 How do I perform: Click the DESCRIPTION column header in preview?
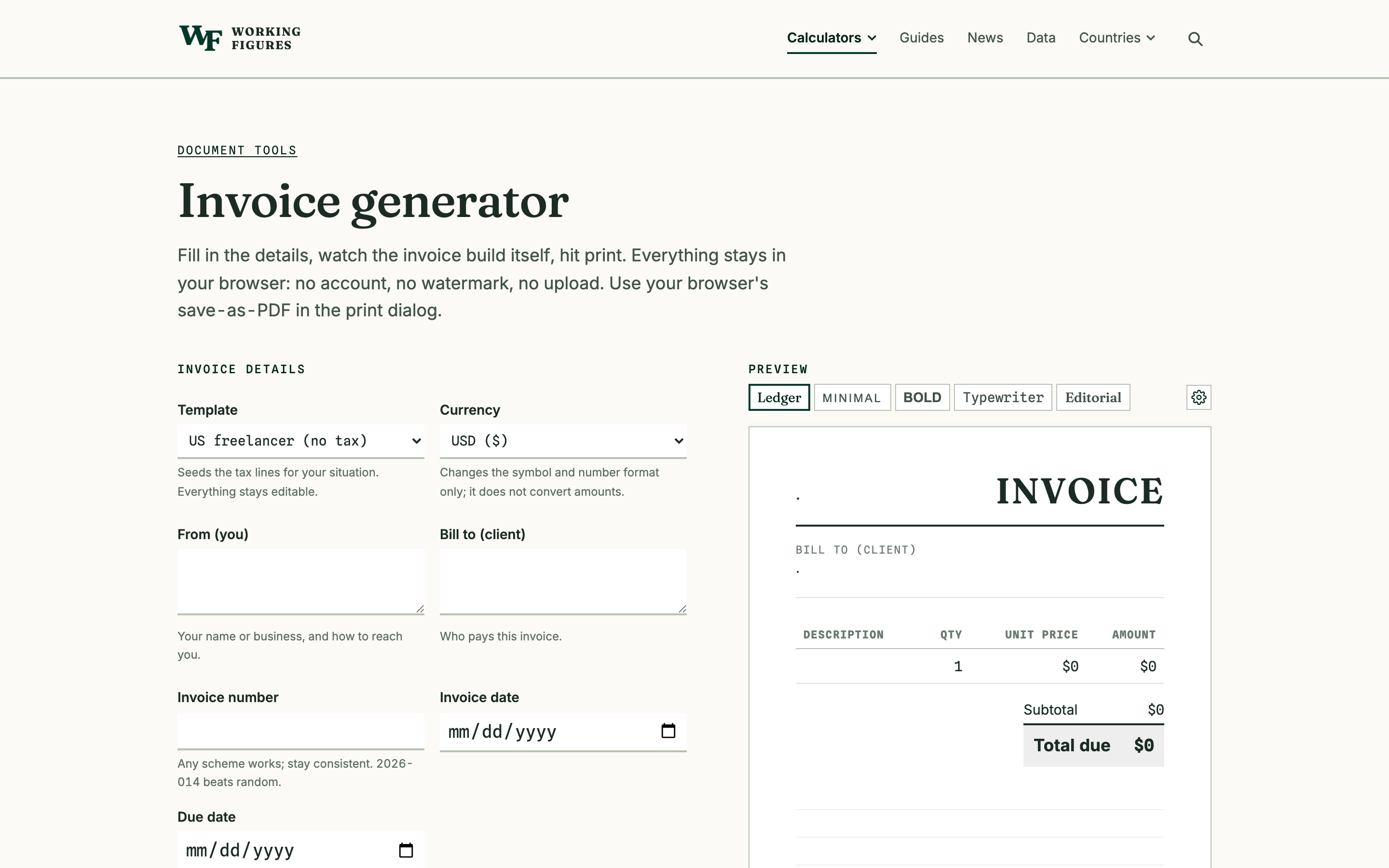(x=843, y=635)
